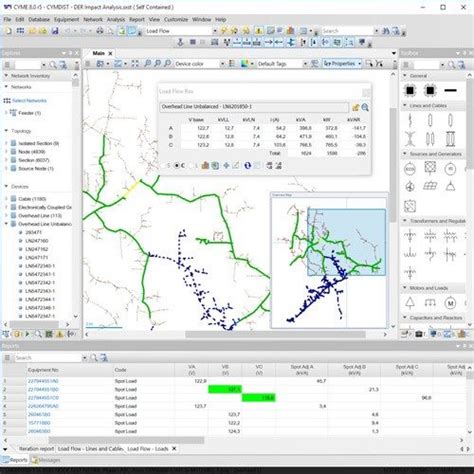Click the Report panel horizontal scrollbar
Viewport: 474px width, 474px height.
click(x=126, y=440)
